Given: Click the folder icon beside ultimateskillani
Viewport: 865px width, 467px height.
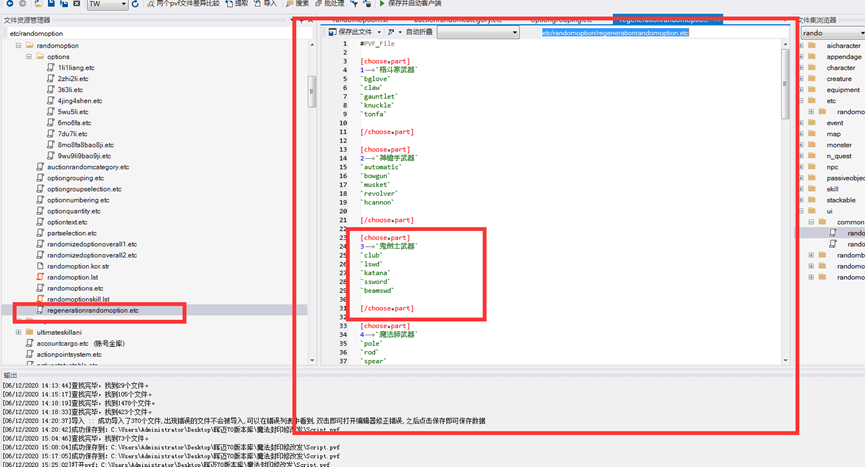Looking at the screenshot, I should click(27, 332).
